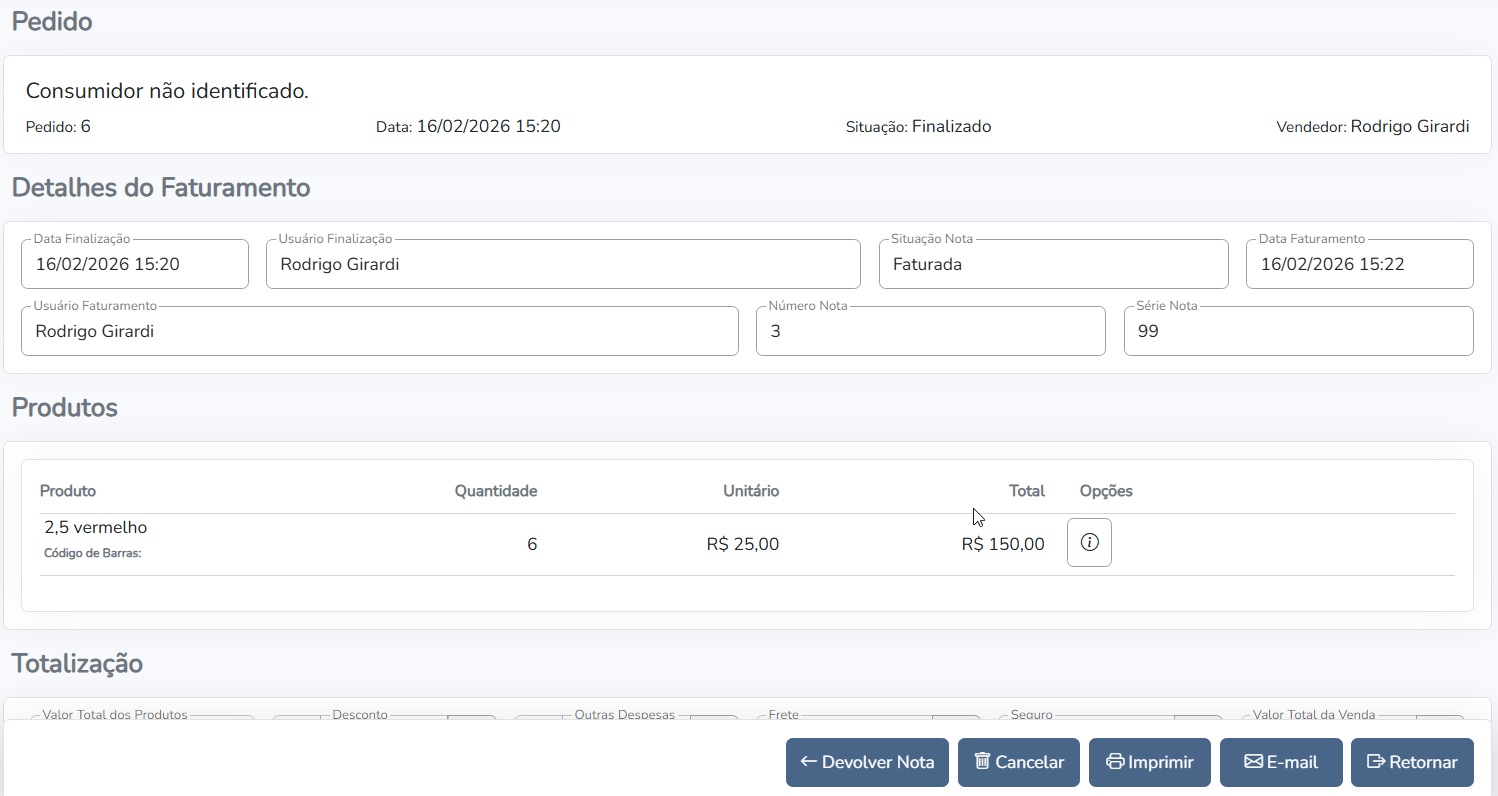Go back using the Retornar button

(x=1411, y=762)
